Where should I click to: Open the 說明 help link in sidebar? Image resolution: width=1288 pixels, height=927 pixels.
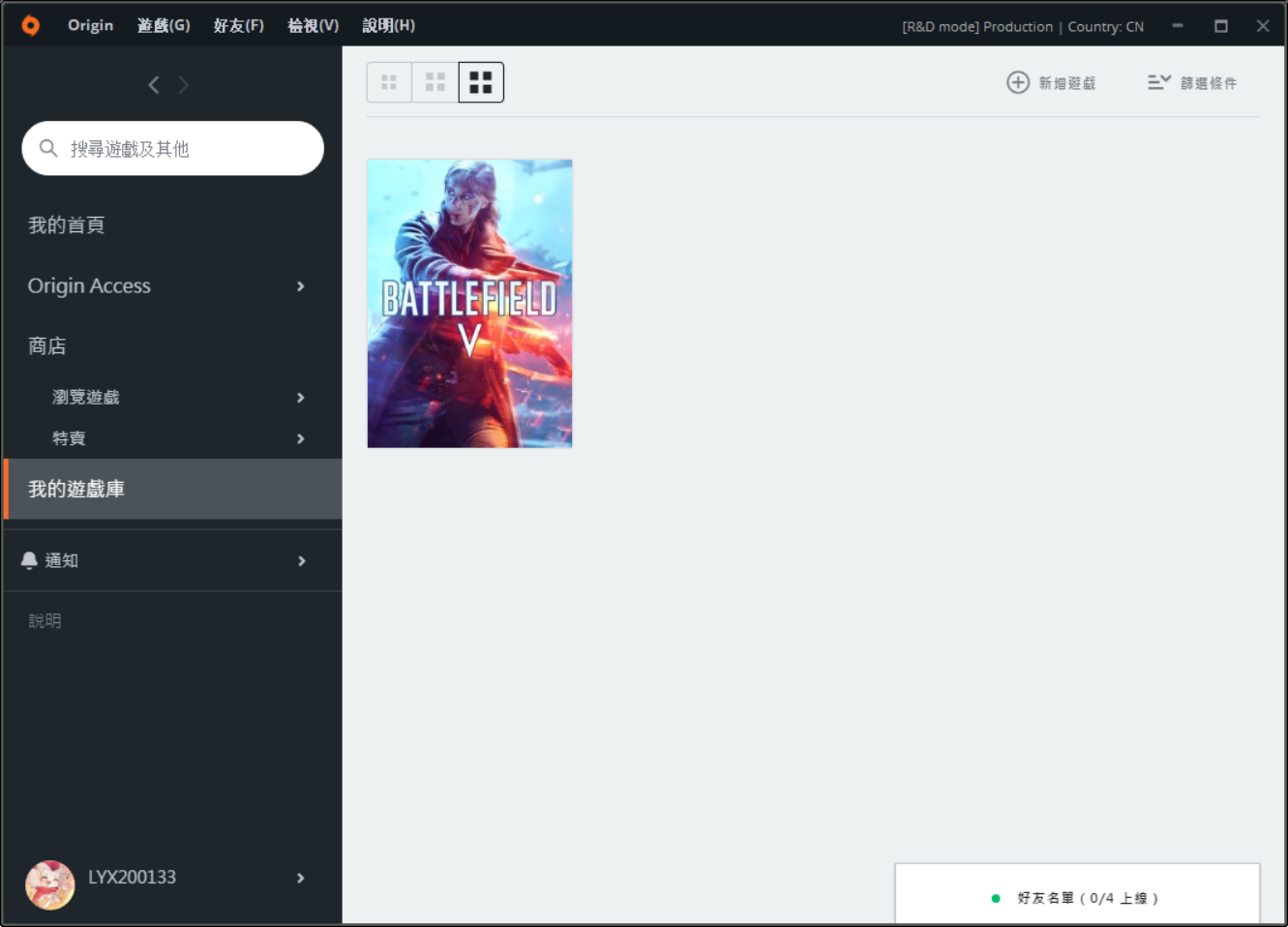(45, 621)
